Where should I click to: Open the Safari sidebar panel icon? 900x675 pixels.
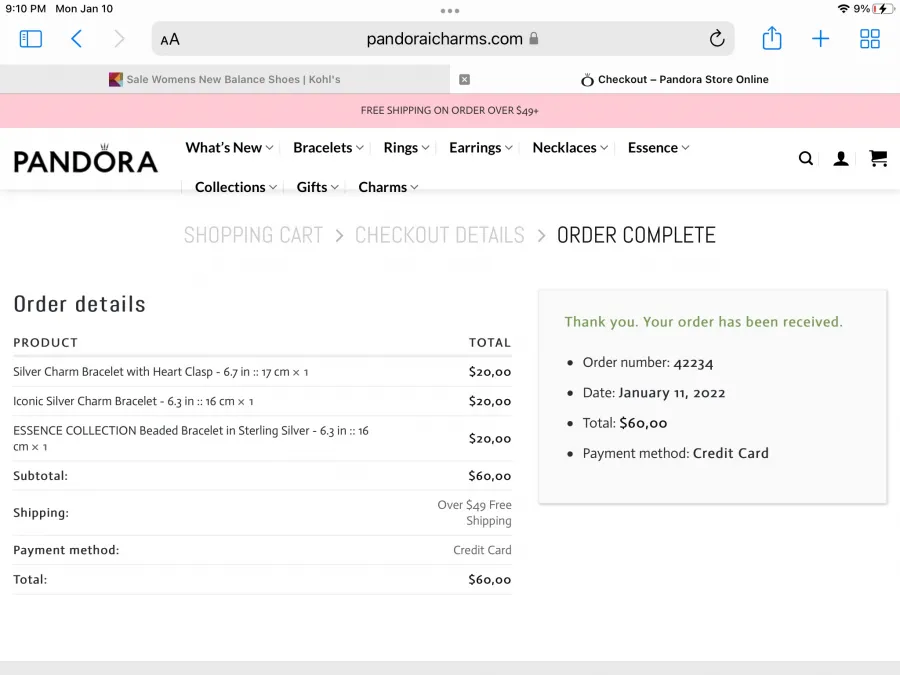pyautogui.click(x=30, y=39)
